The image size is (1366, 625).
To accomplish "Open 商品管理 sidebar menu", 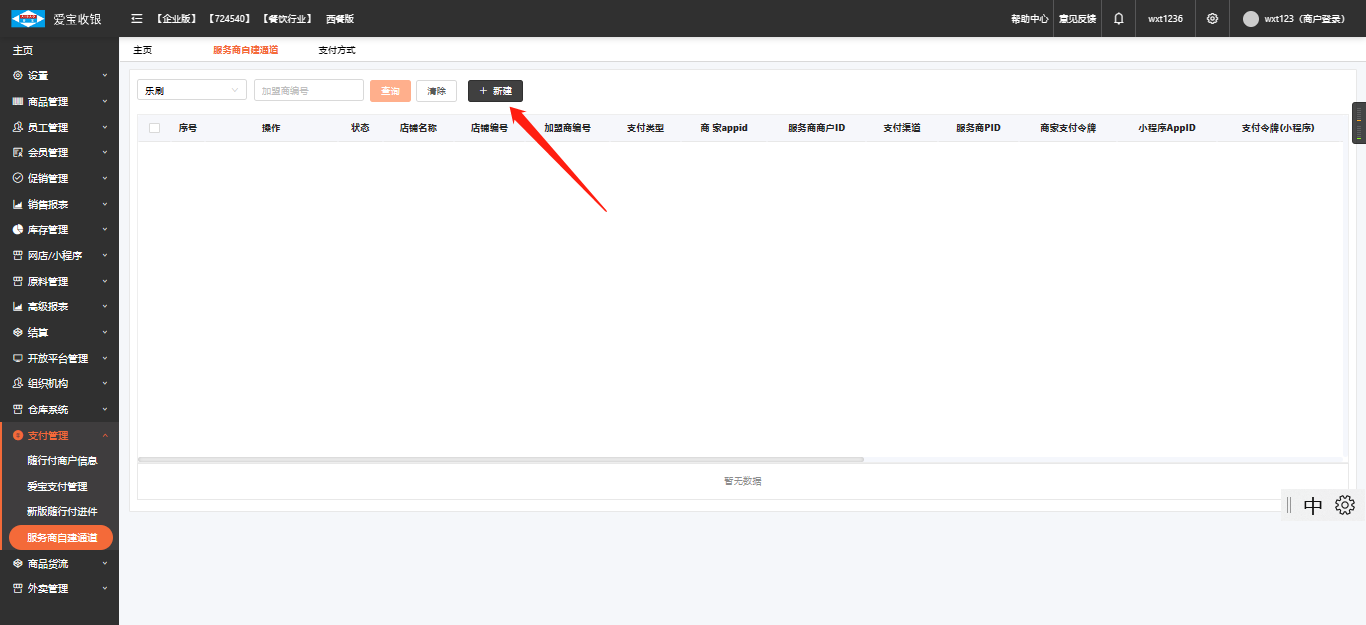I will 59,101.
